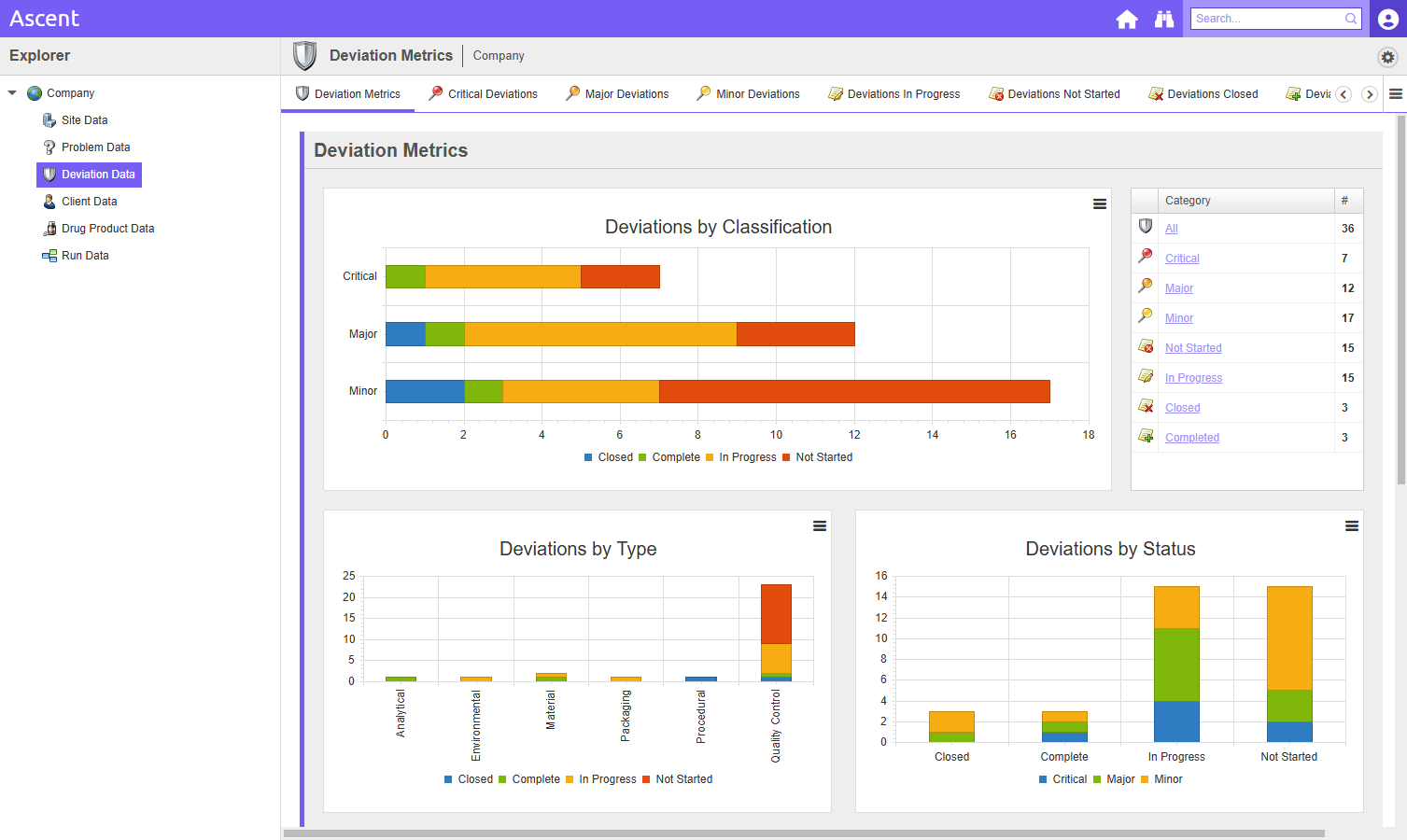Screen dimensions: 1407x840
Task: Open the binoculars search icon
Action: pyautogui.click(x=1164, y=19)
